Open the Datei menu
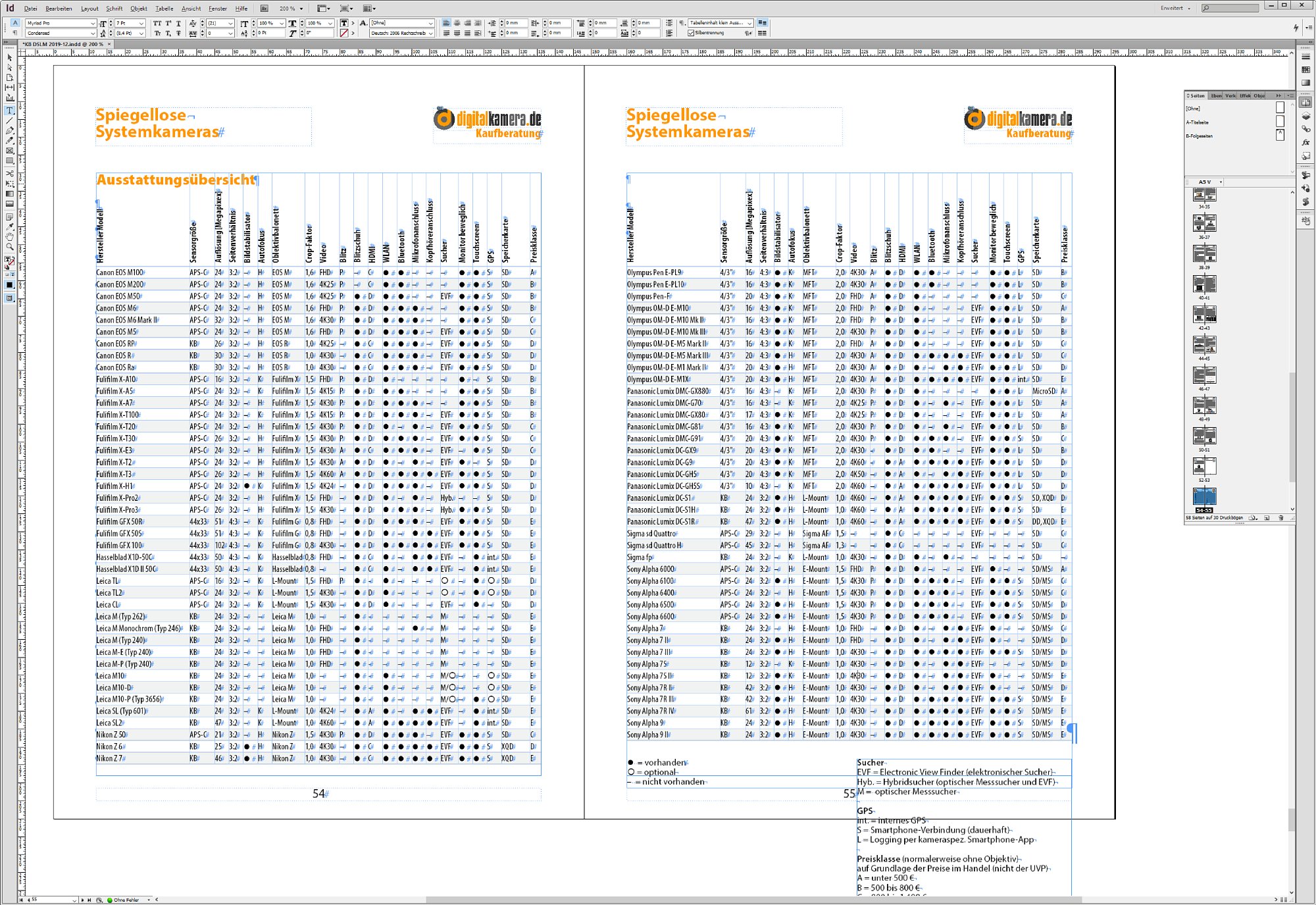The width and height of the screenshot is (1316, 905). [31, 9]
